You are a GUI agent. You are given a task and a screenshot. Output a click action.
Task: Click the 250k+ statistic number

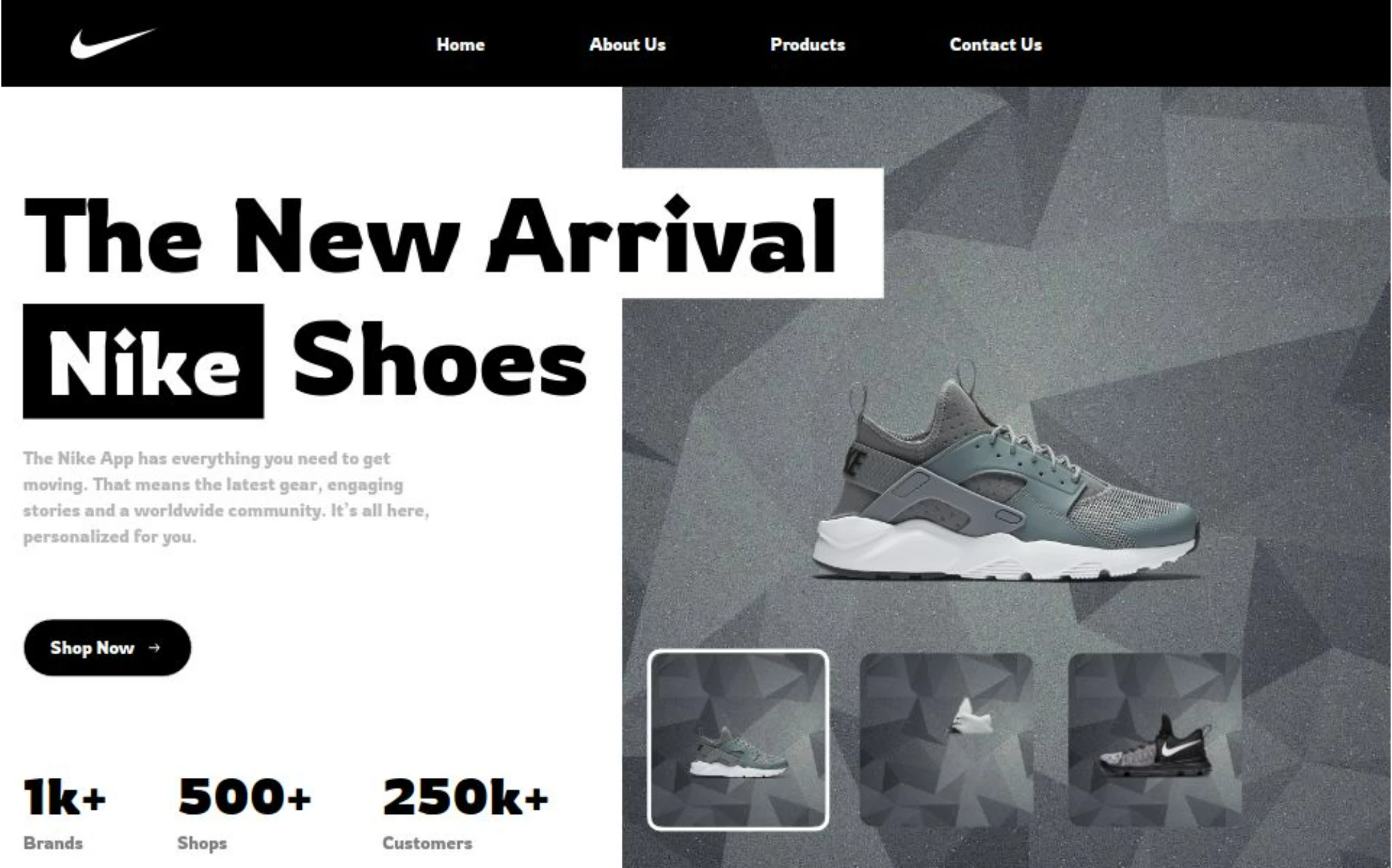tap(465, 796)
